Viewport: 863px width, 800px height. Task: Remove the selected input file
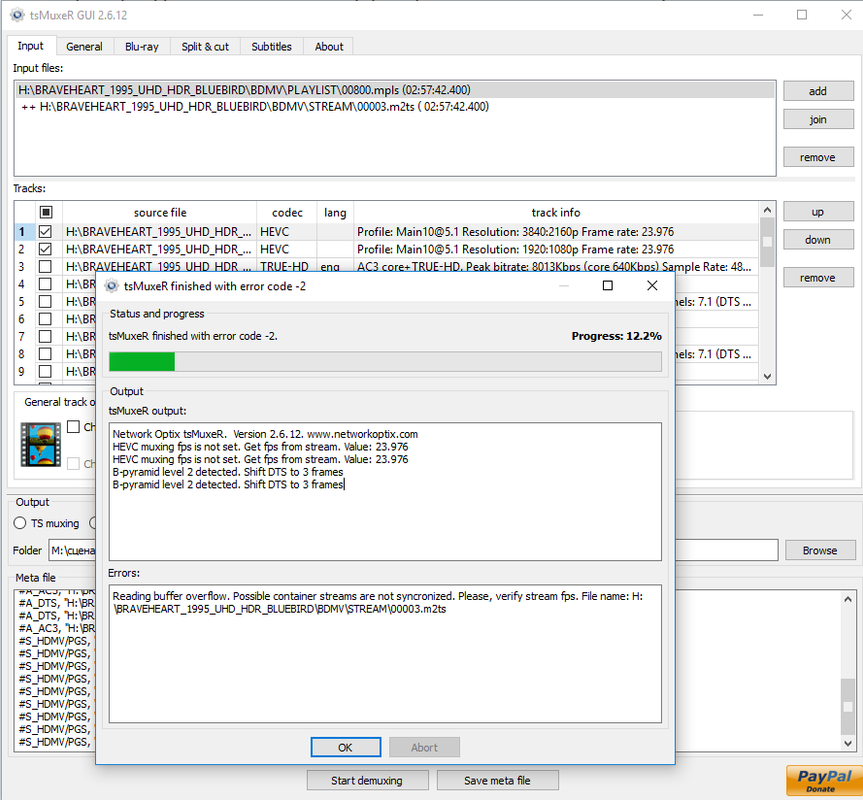[818, 157]
